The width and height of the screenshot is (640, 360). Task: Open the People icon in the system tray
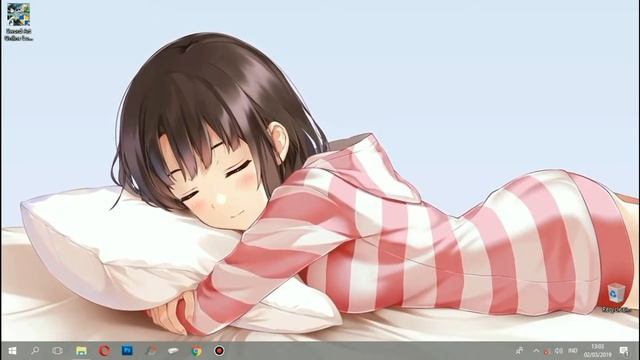point(519,351)
